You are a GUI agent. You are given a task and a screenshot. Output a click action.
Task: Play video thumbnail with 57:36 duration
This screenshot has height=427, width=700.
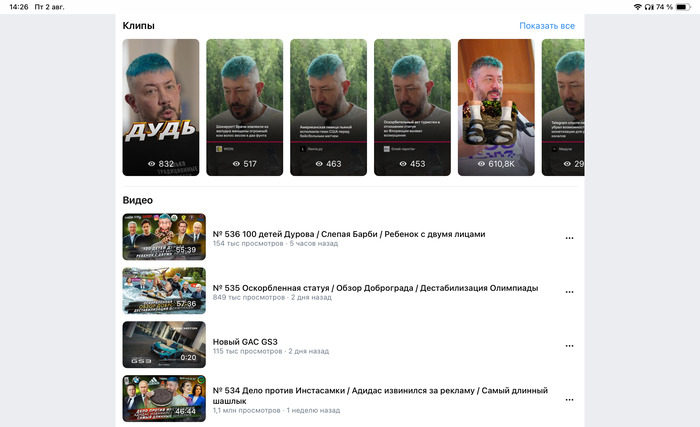click(x=164, y=291)
